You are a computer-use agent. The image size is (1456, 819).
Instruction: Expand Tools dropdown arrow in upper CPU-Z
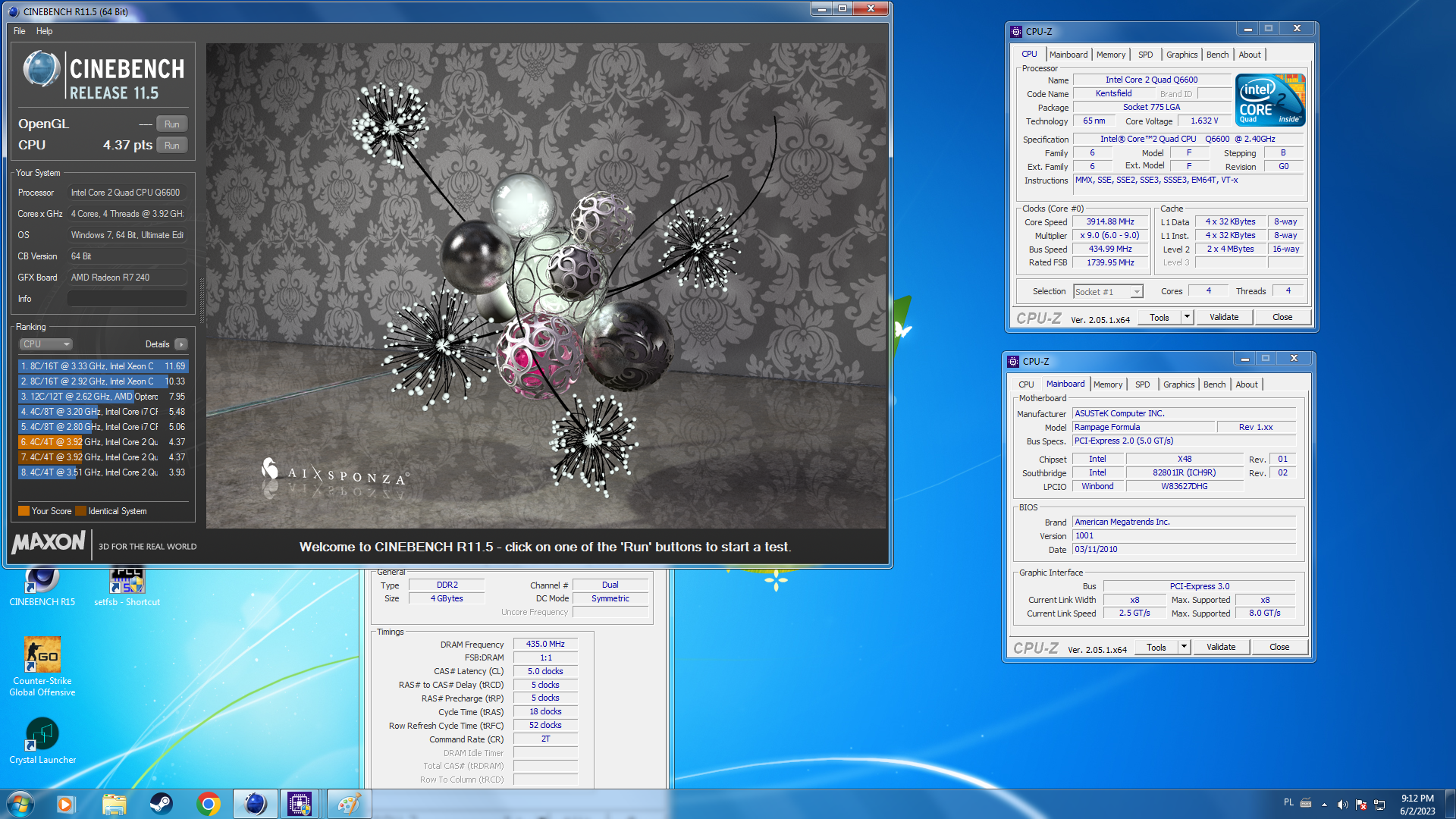[1188, 318]
